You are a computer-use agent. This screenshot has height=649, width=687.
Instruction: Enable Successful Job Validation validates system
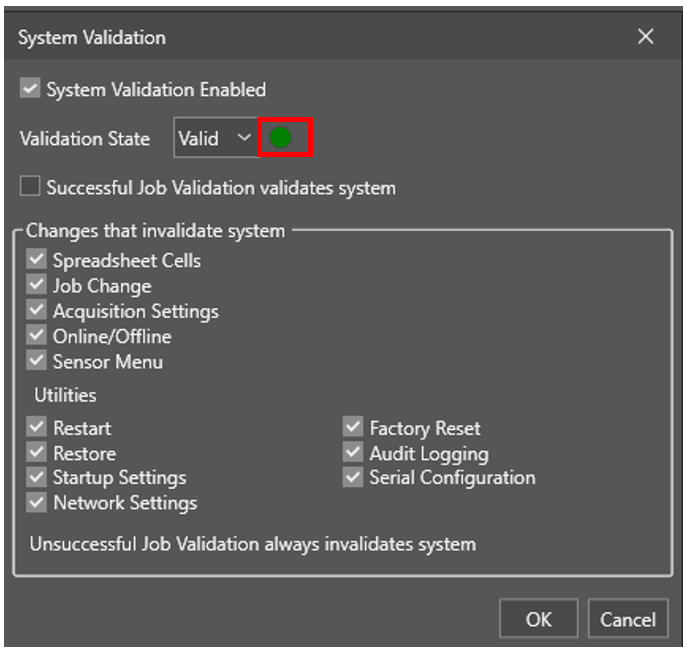pyautogui.click(x=31, y=187)
